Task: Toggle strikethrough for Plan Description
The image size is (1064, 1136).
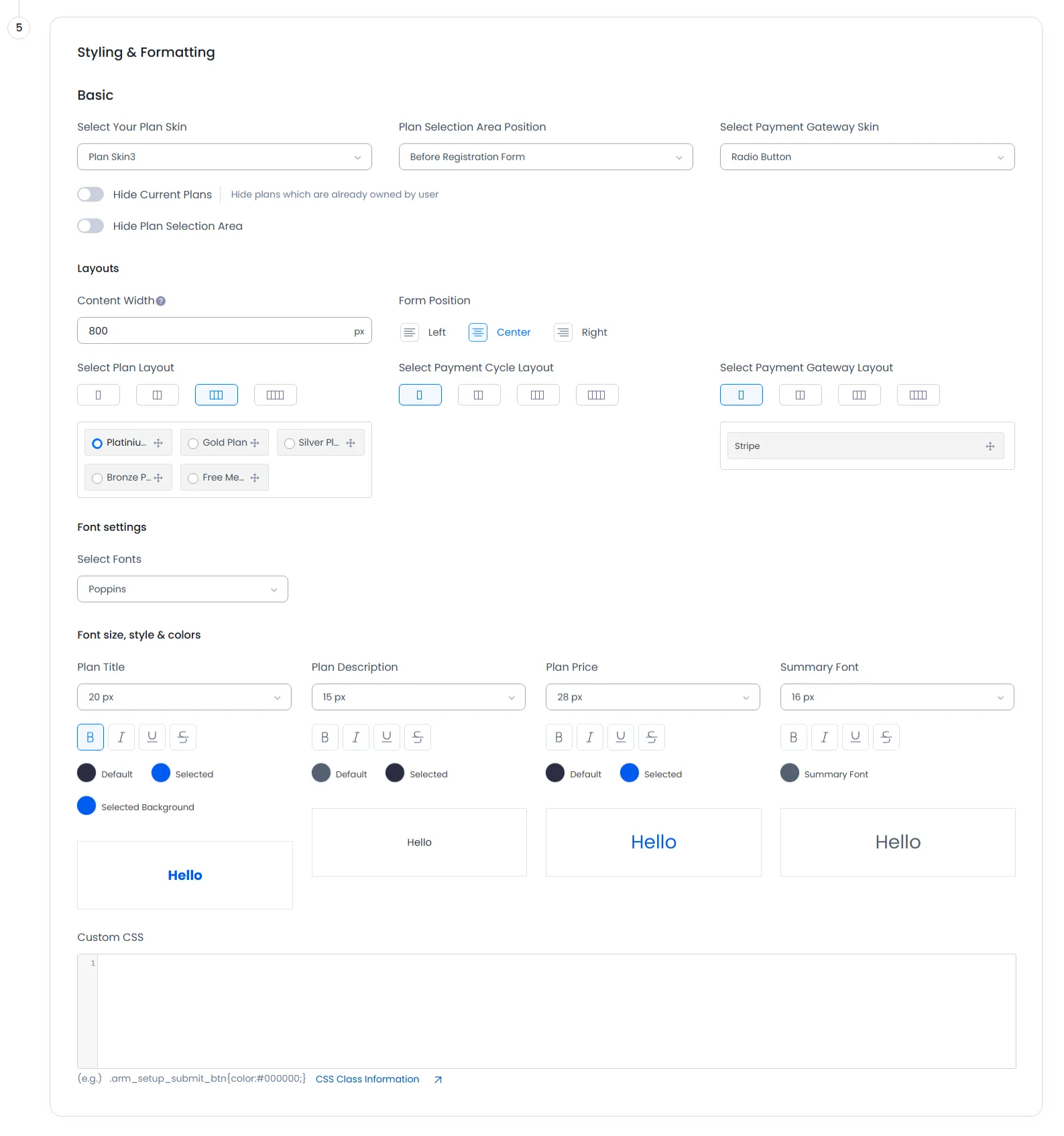Action: click(418, 737)
